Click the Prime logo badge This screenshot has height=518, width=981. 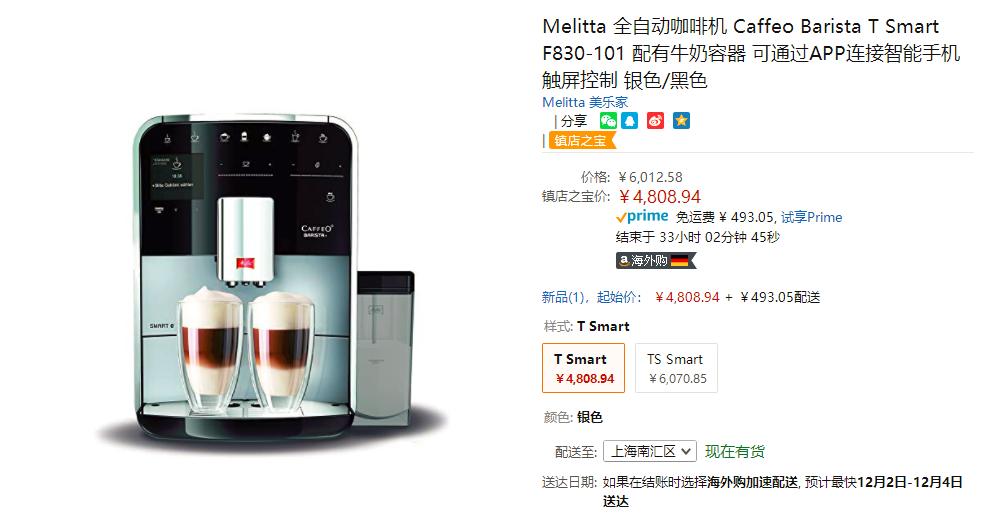coord(642,217)
